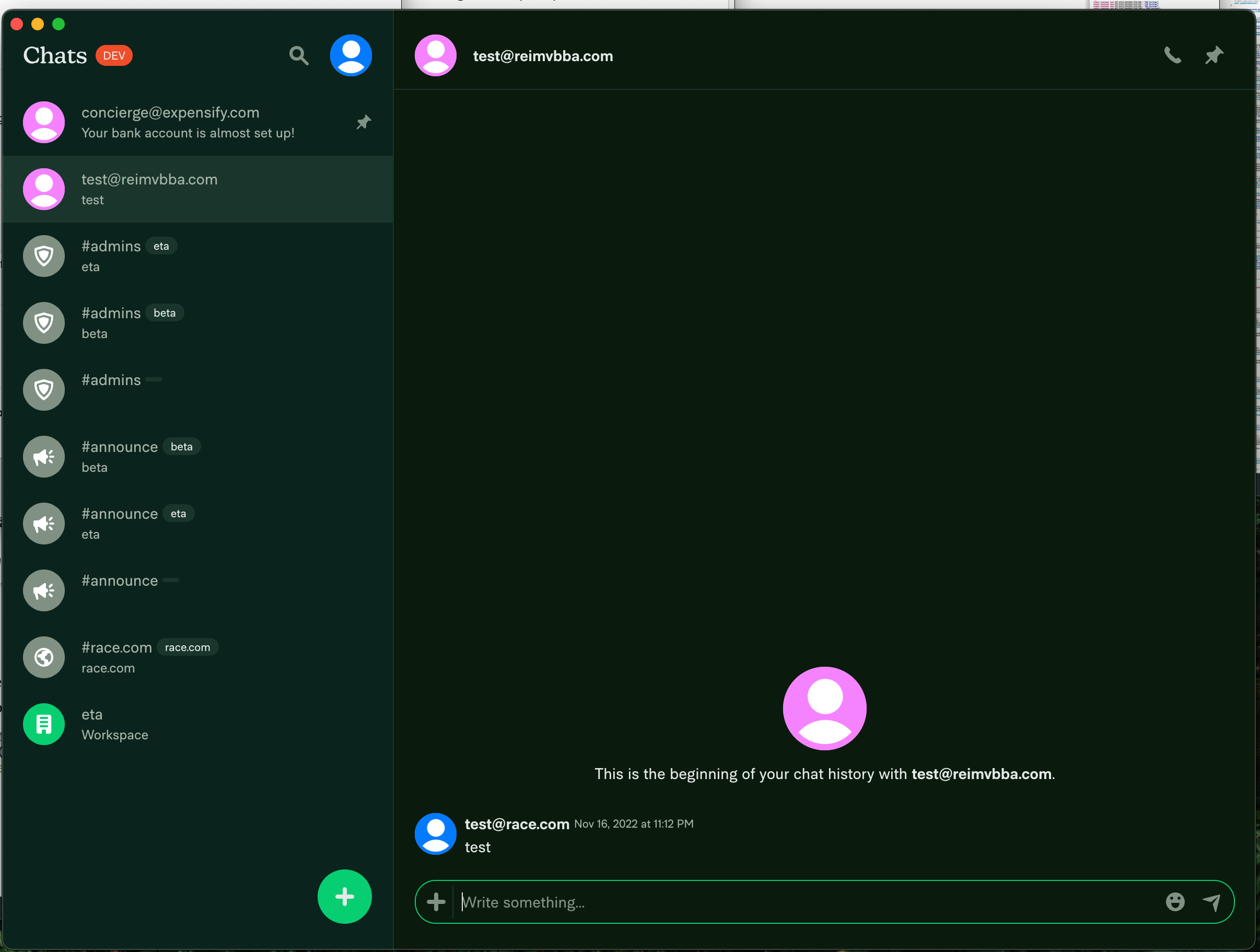This screenshot has width=1260, height=952.
Task: Select the #announce beta room
Action: [x=197, y=456]
